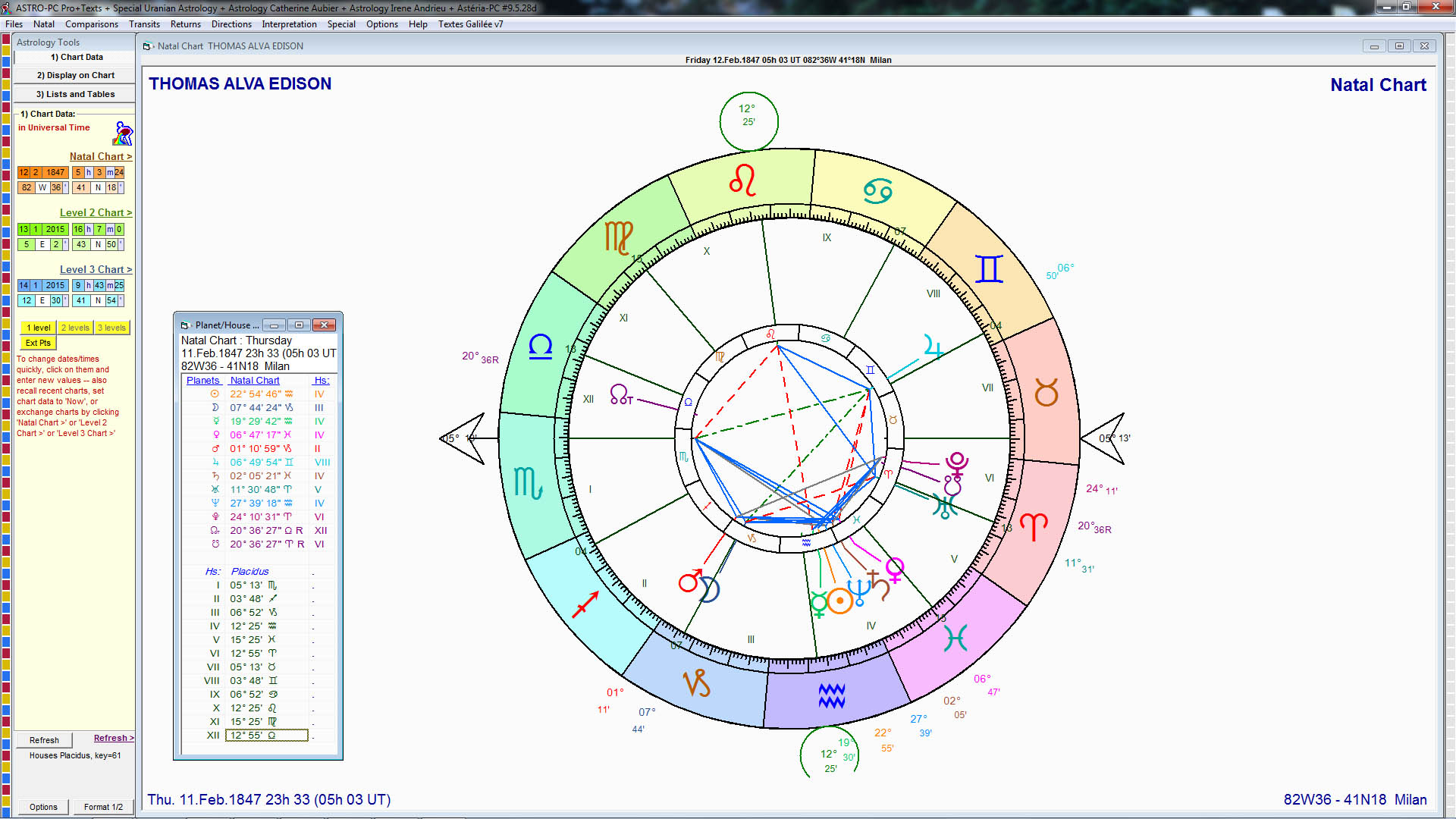
Task: Click the natal chart year 1847 field
Action: tap(55, 172)
